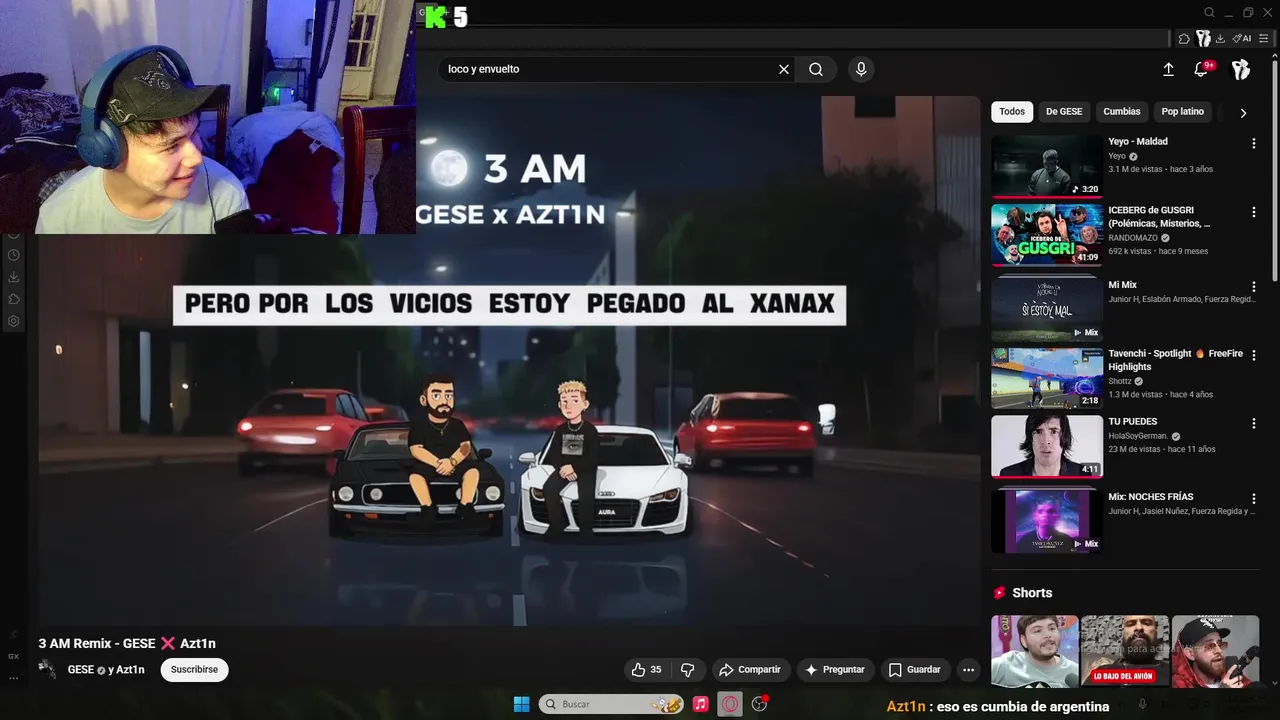Open browser extensions puzzle icon

1185,39
